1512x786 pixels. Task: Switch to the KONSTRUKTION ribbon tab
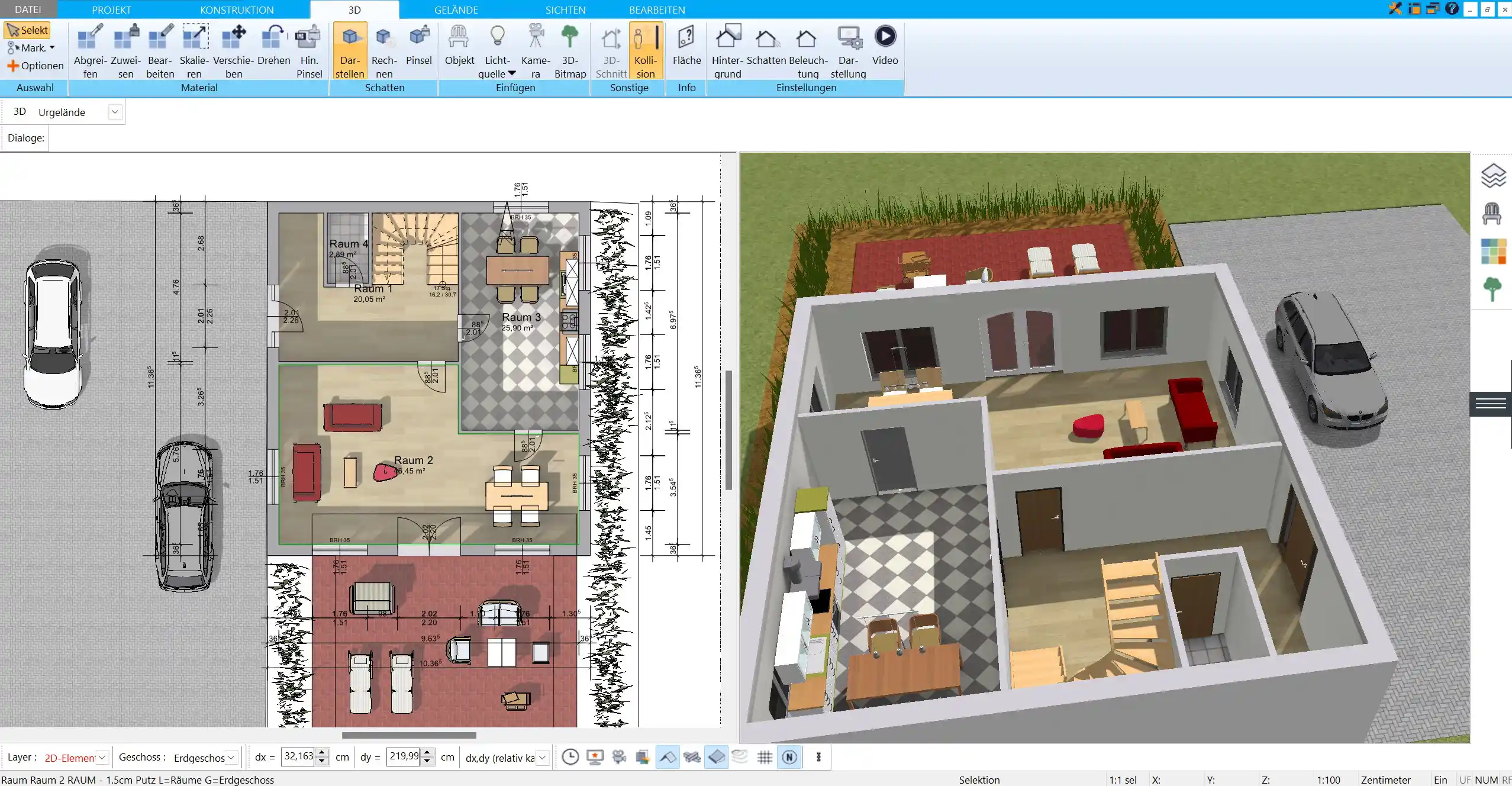click(237, 9)
